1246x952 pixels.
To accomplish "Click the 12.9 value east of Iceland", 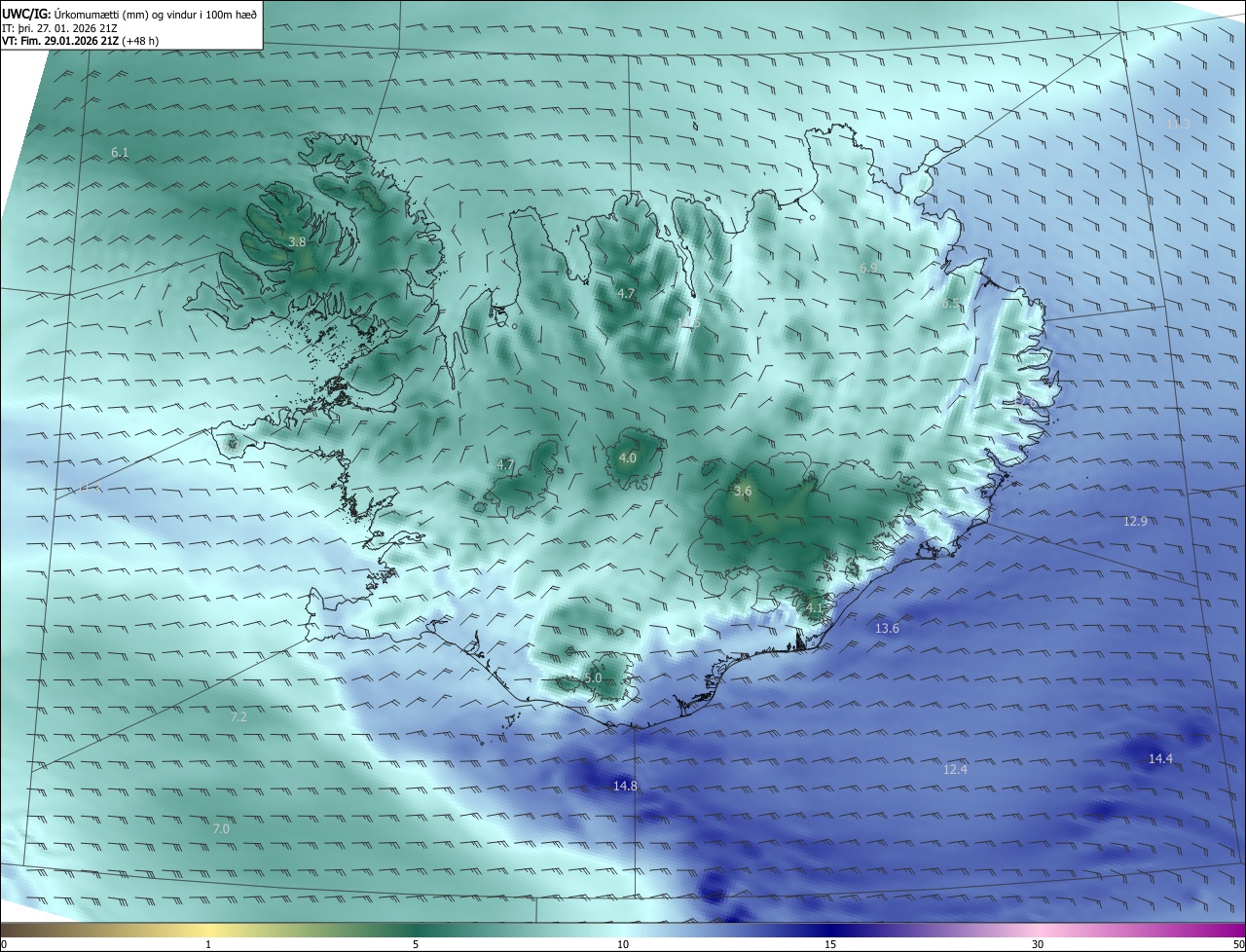I will tap(1135, 522).
